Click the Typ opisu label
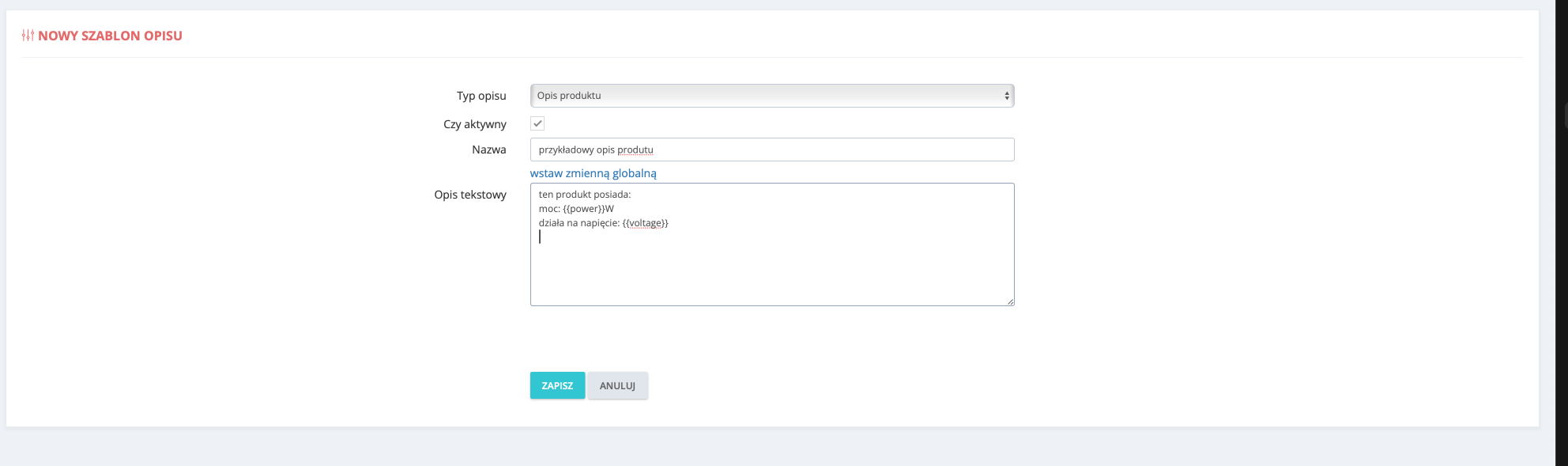Viewport: 1568px width, 466px height. [481, 96]
